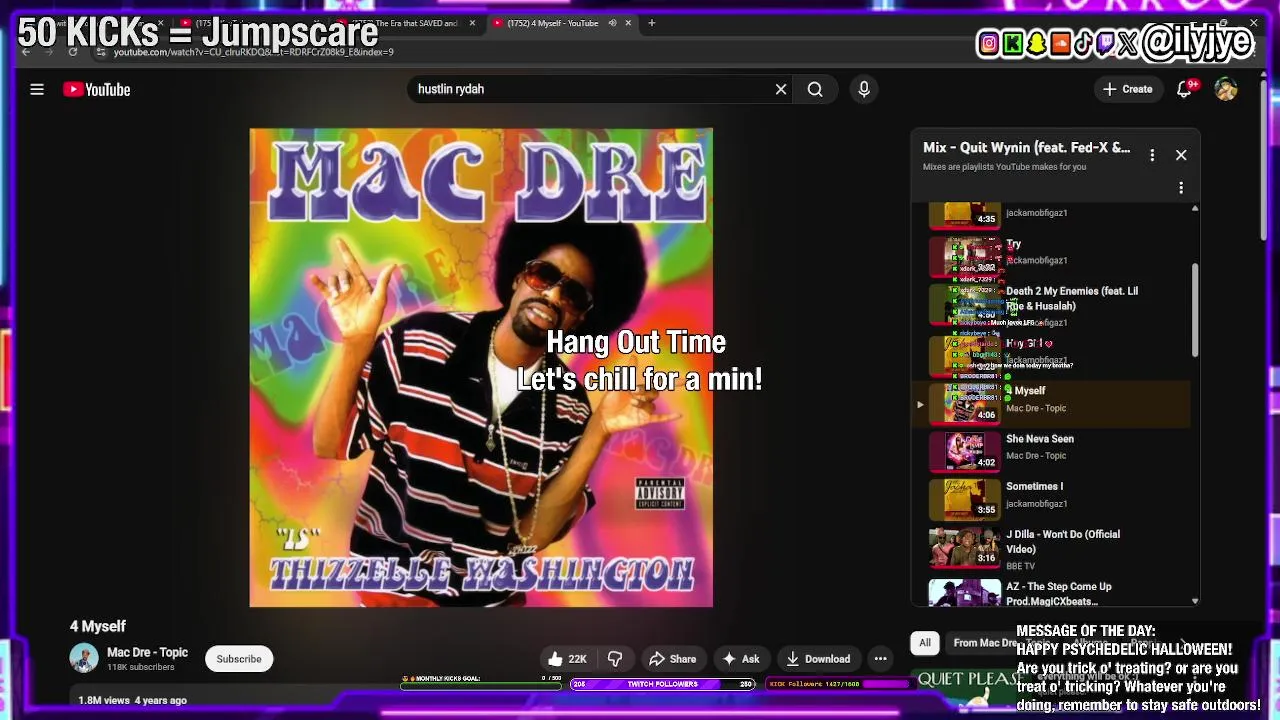1280x720 pixels.
Task: Open Mac Dre channel avatar
Action: coord(84,658)
